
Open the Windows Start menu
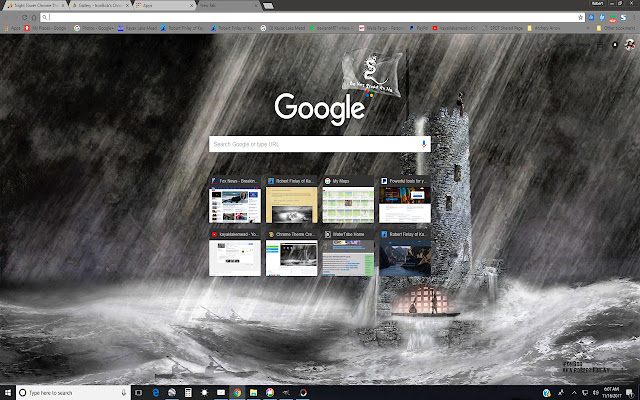8,393
